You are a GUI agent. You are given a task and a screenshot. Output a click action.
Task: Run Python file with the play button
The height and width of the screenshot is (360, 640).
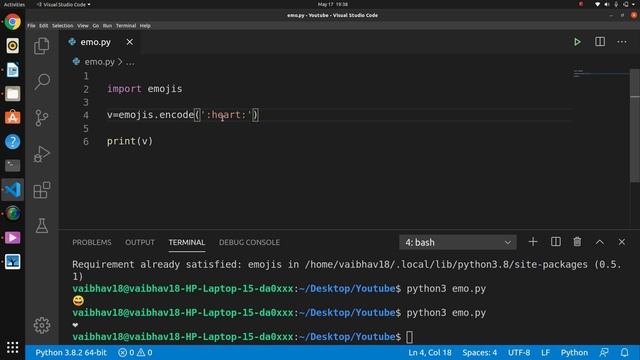[x=577, y=42]
